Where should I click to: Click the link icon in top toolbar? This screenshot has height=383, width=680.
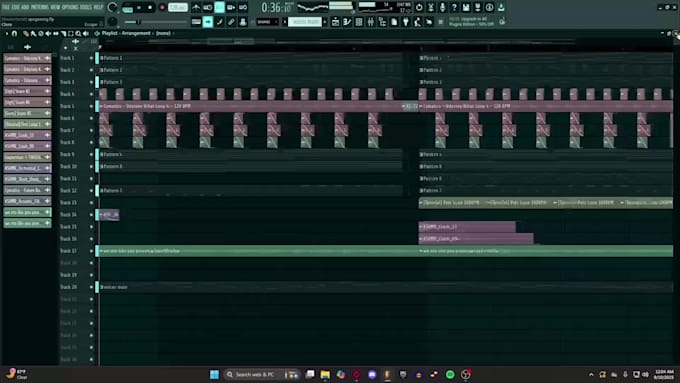[x=231, y=22]
